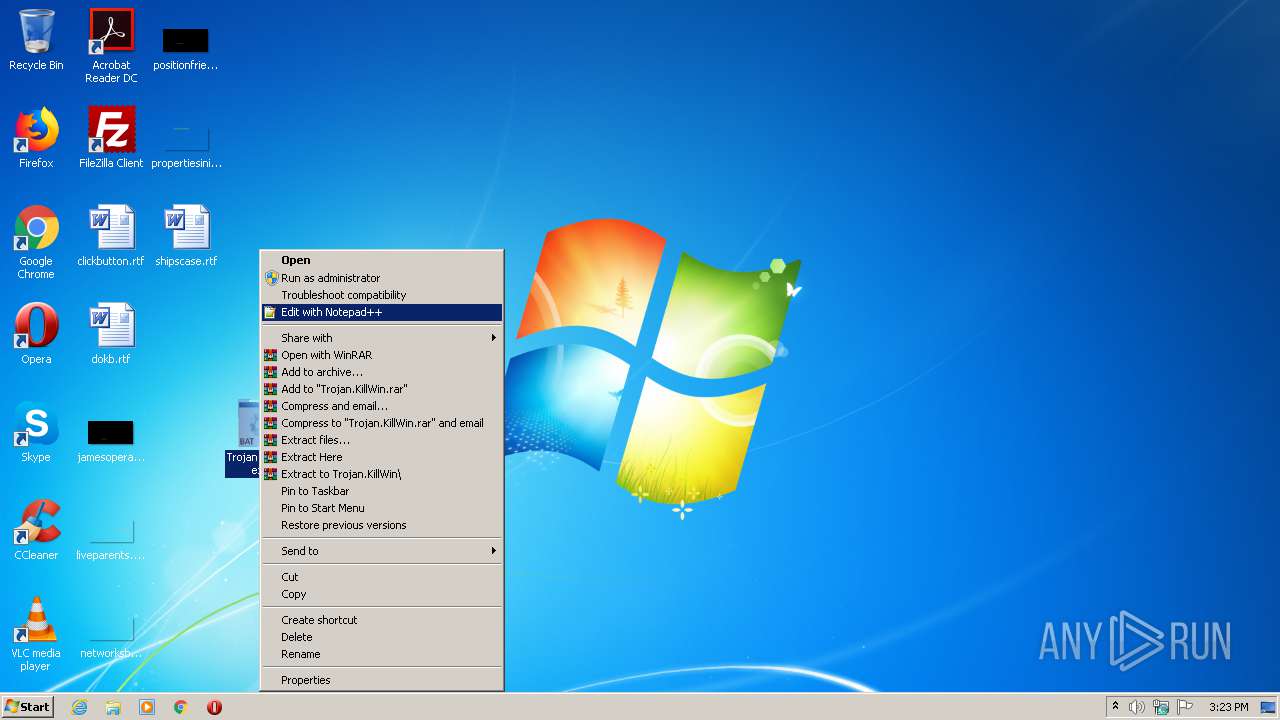Click the Chrome icon in taskbar

[181, 707]
